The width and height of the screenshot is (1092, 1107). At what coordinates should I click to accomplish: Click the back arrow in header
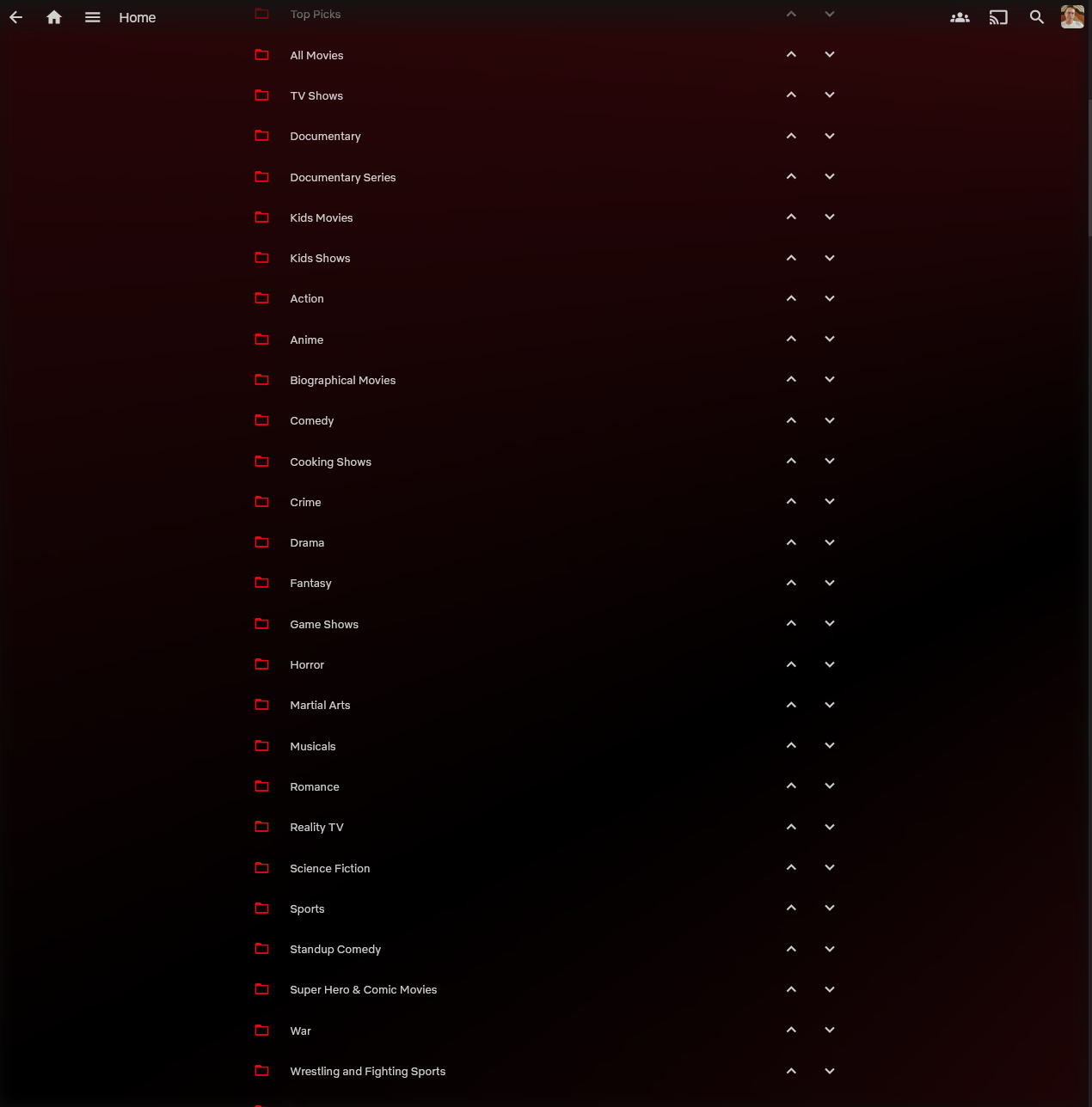click(15, 17)
